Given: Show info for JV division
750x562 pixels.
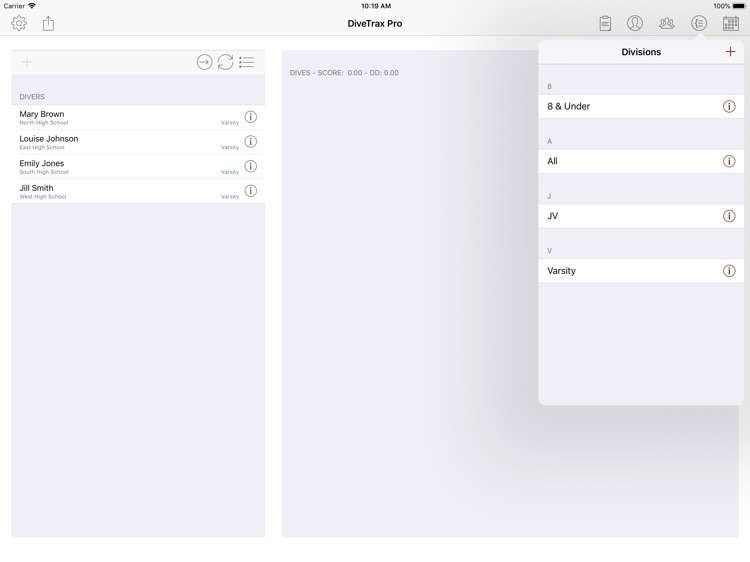Looking at the screenshot, I should point(729,216).
